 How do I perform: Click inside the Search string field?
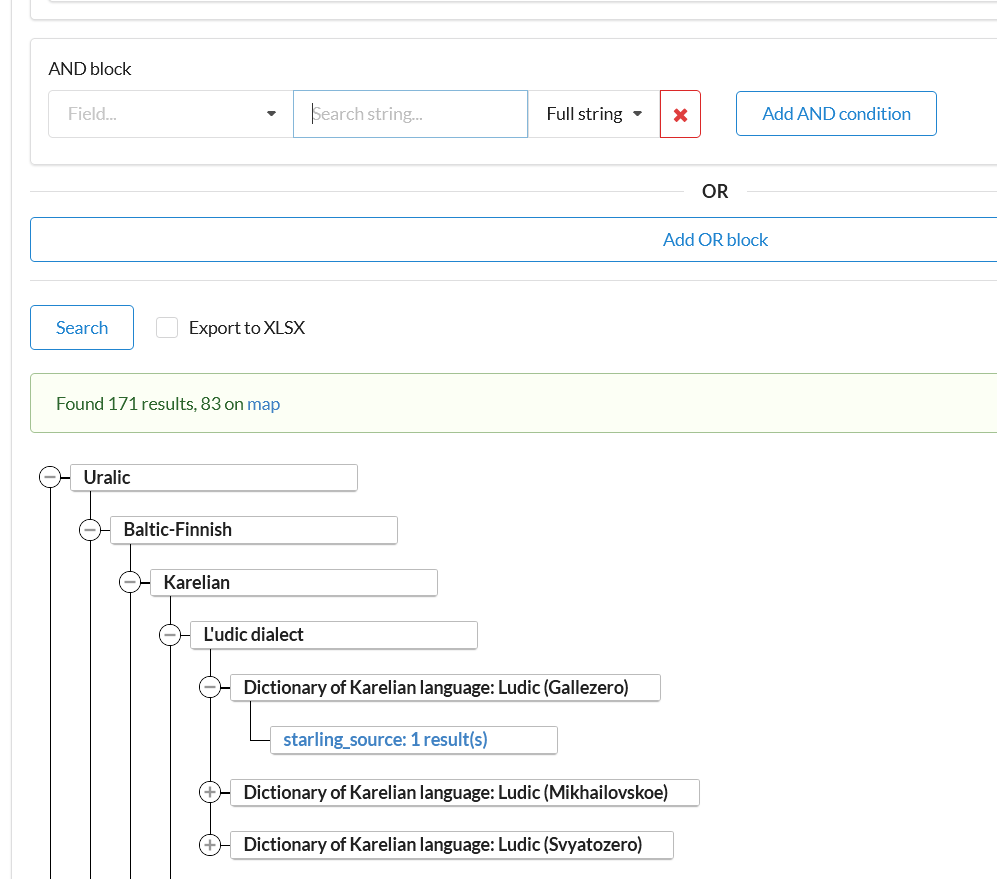[x=410, y=113]
